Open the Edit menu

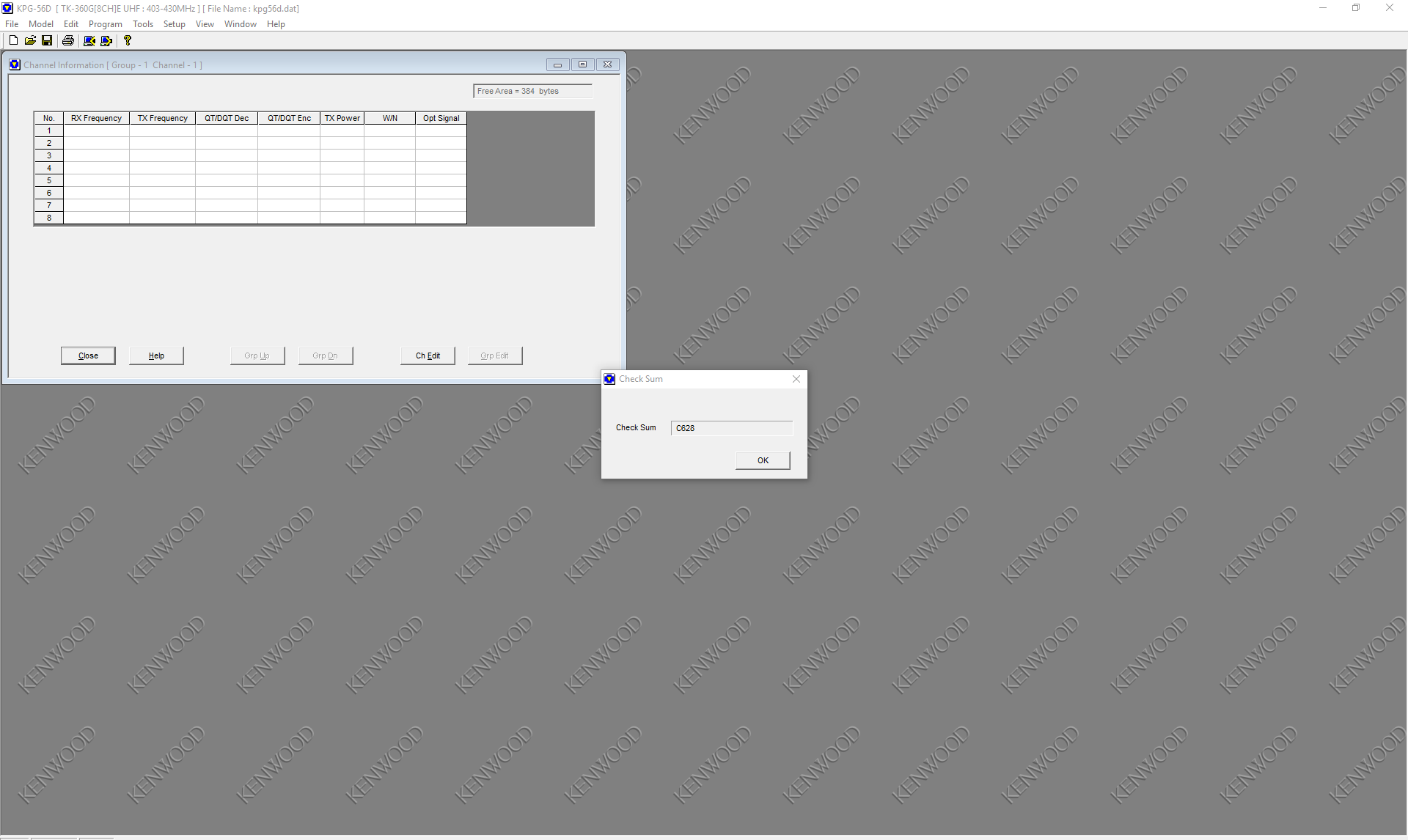(71, 24)
